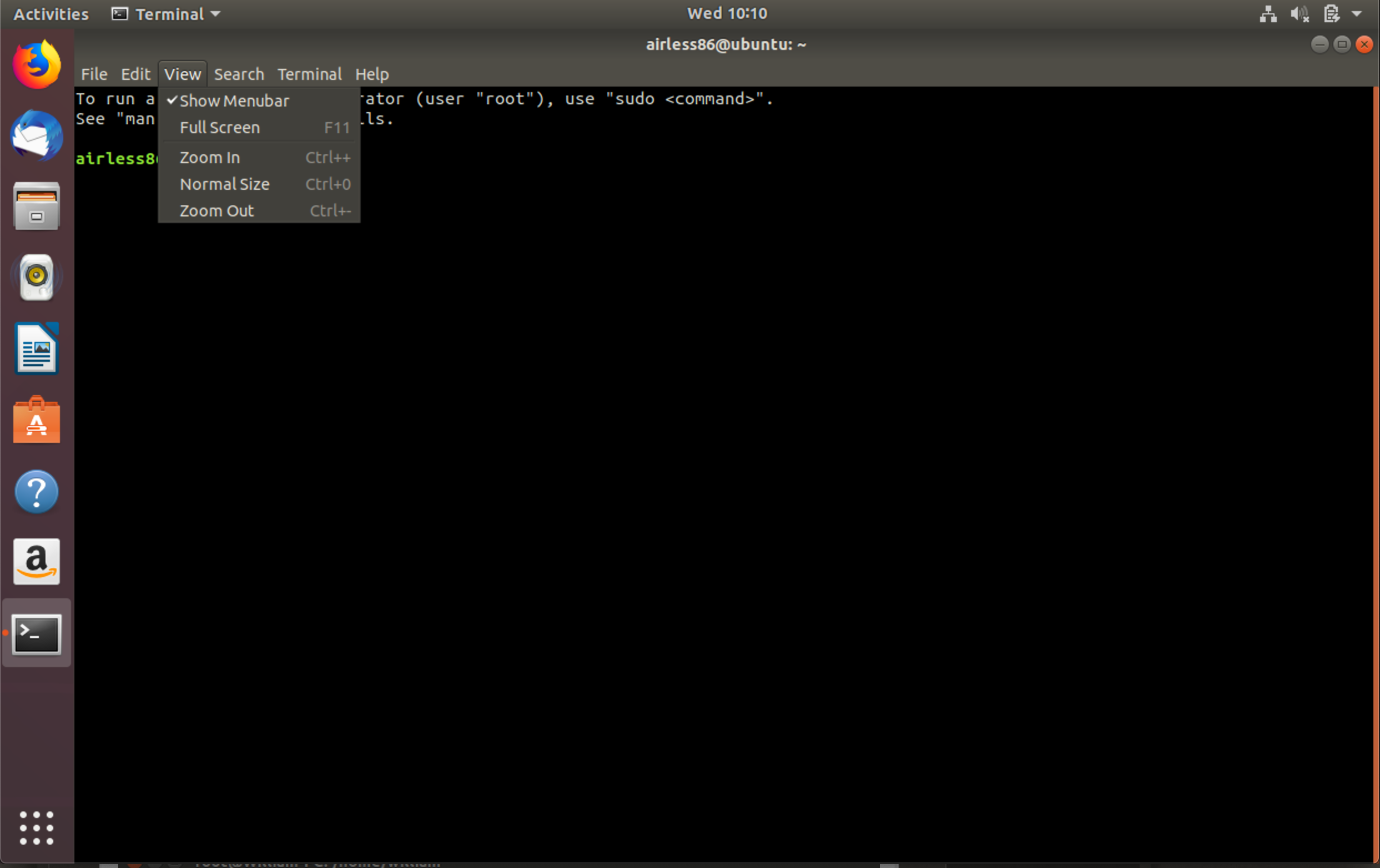Open Firefox from the dock
1380x868 pixels.
point(37,64)
